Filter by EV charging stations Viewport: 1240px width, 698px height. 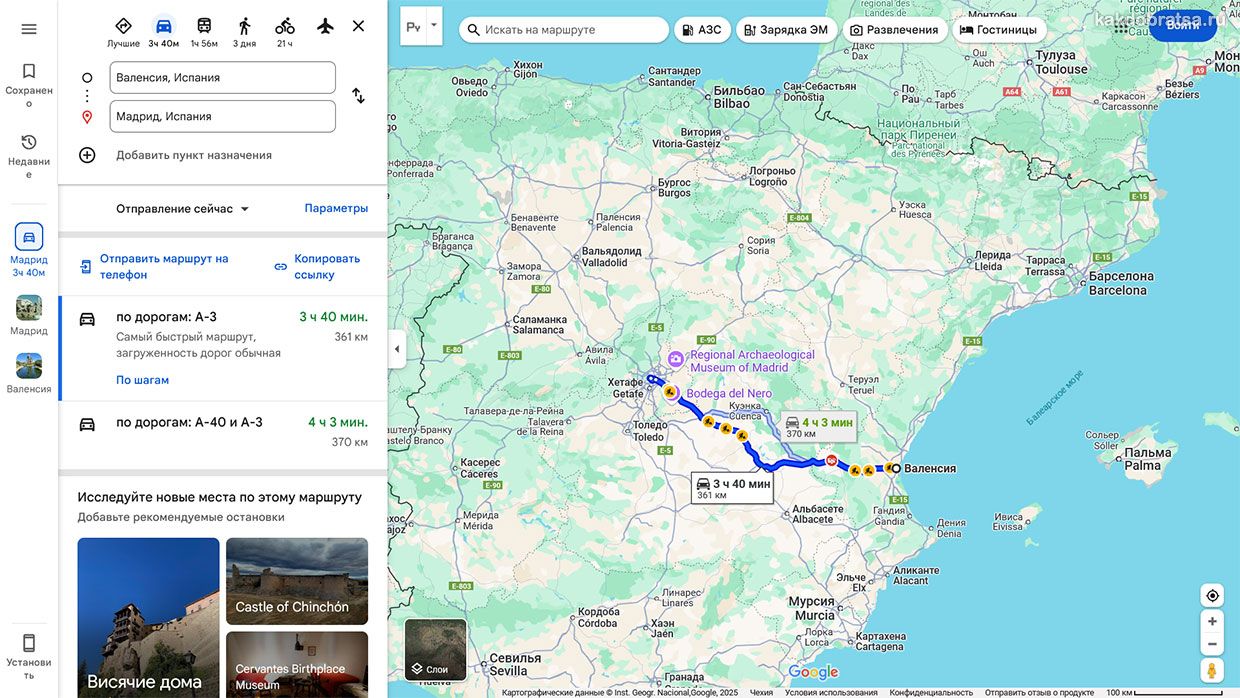(786, 30)
